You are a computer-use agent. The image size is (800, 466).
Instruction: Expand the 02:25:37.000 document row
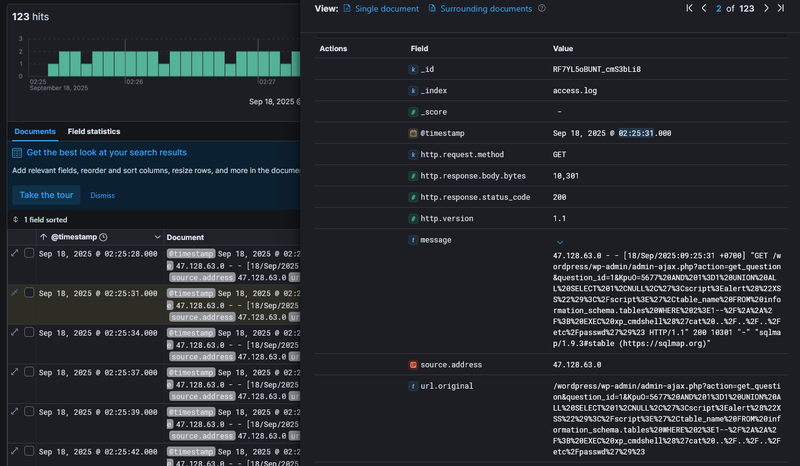pyautogui.click(x=15, y=372)
